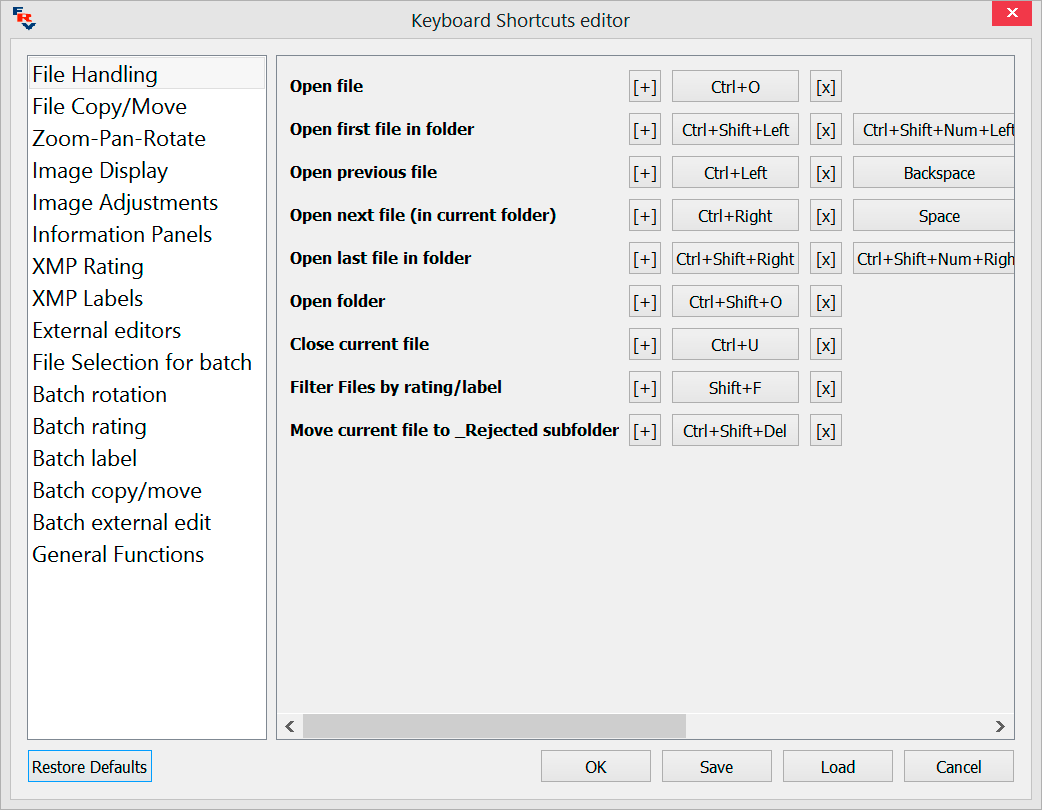Open the XMP Rating category
Viewport: 1042px width, 810px height.
click(x=88, y=267)
